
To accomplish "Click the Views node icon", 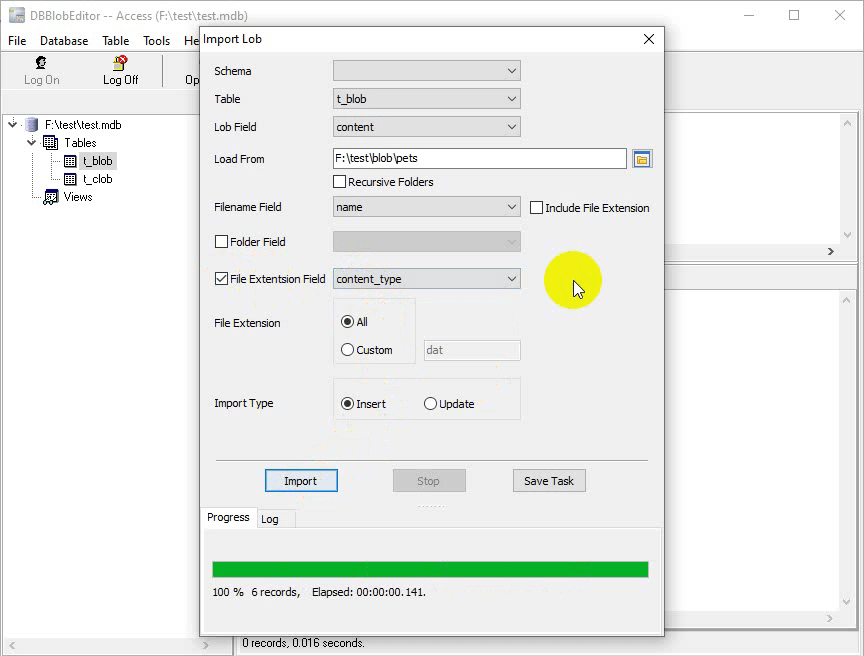I will pyautogui.click(x=51, y=197).
